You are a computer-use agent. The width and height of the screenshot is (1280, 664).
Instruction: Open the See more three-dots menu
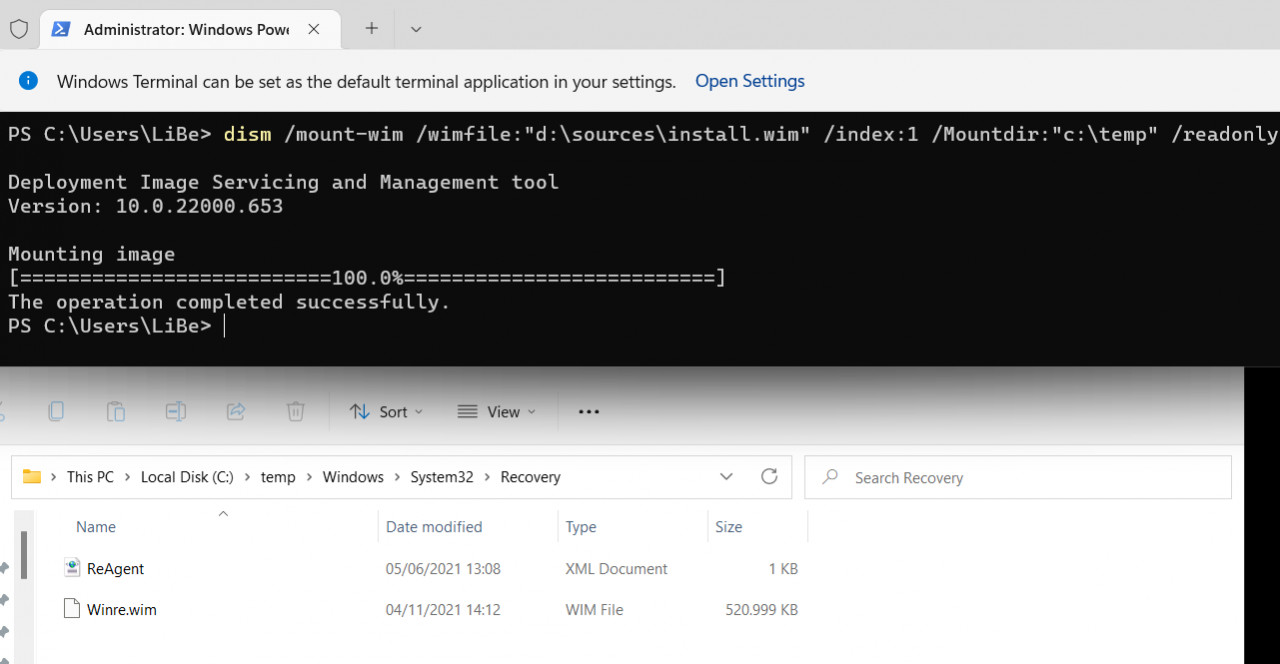point(589,411)
